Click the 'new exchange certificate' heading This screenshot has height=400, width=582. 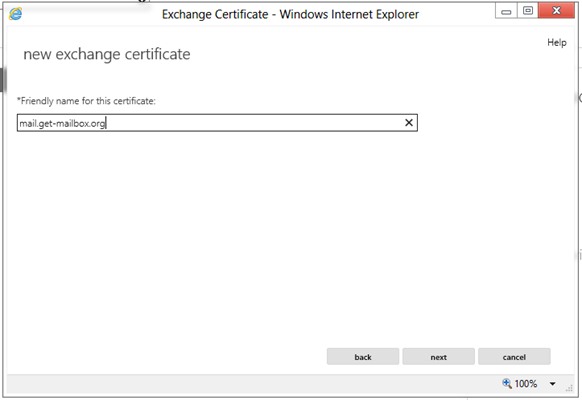tap(107, 54)
